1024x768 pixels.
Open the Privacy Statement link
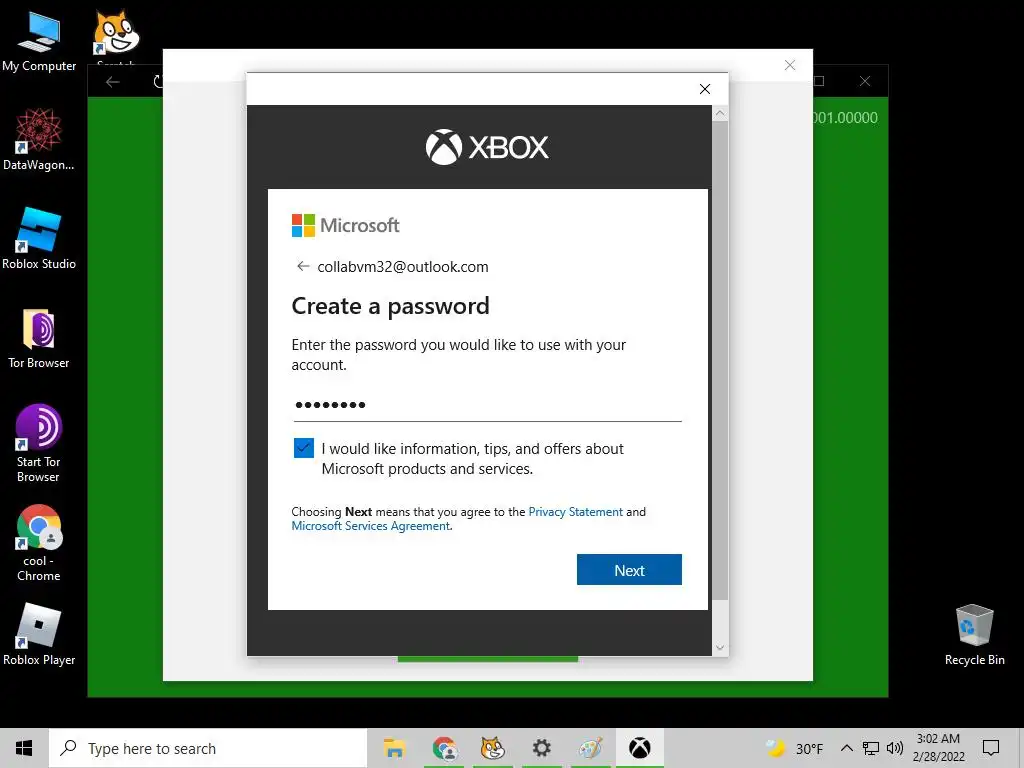[x=575, y=511]
